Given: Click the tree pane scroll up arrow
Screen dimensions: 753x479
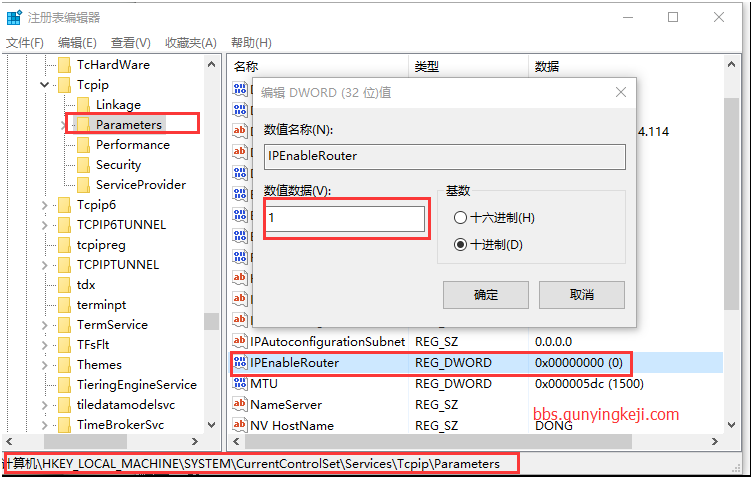Looking at the screenshot, I should click(x=211, y=64).
